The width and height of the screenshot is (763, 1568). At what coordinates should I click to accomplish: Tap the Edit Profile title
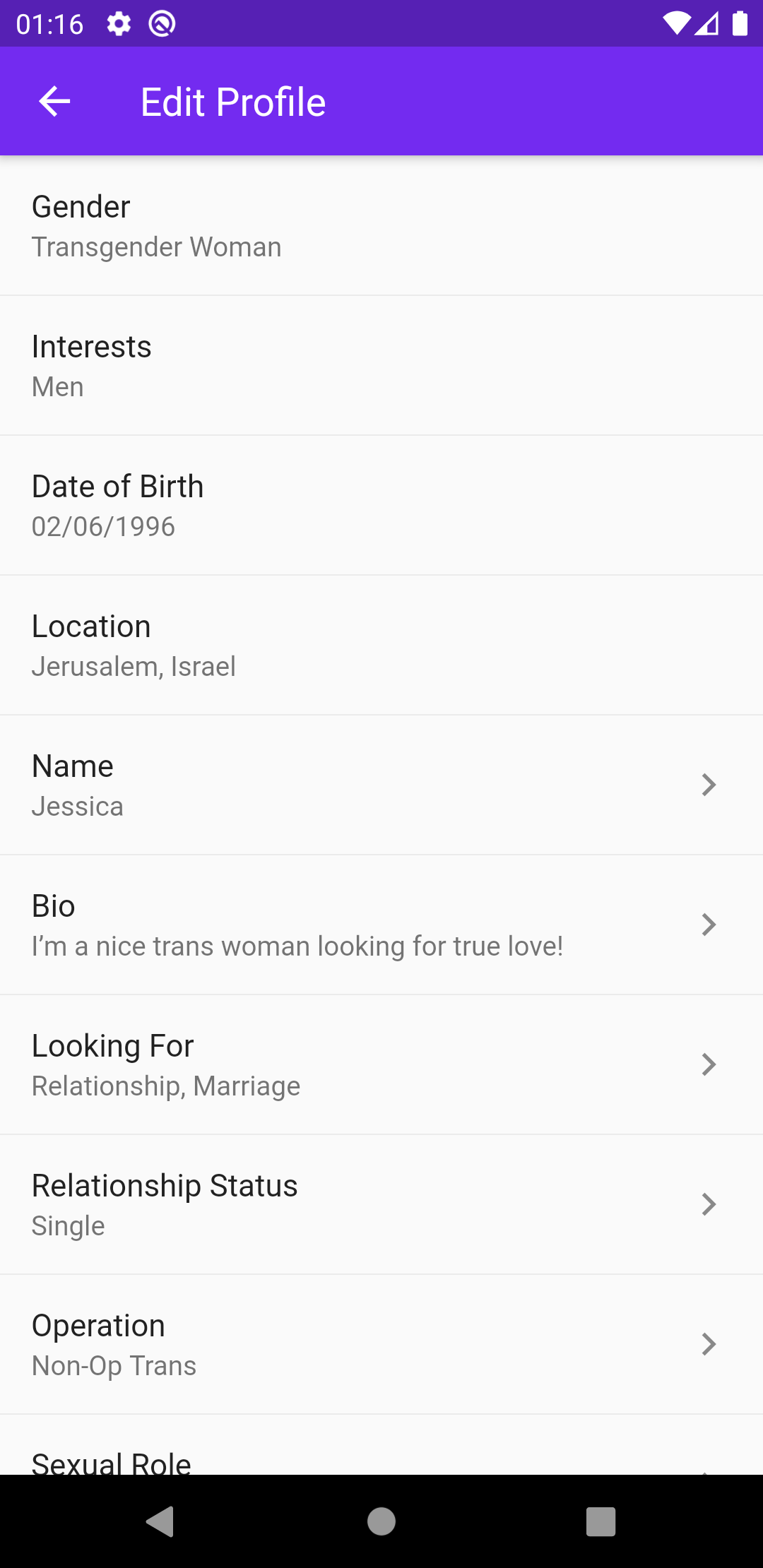tap(233, 102)
